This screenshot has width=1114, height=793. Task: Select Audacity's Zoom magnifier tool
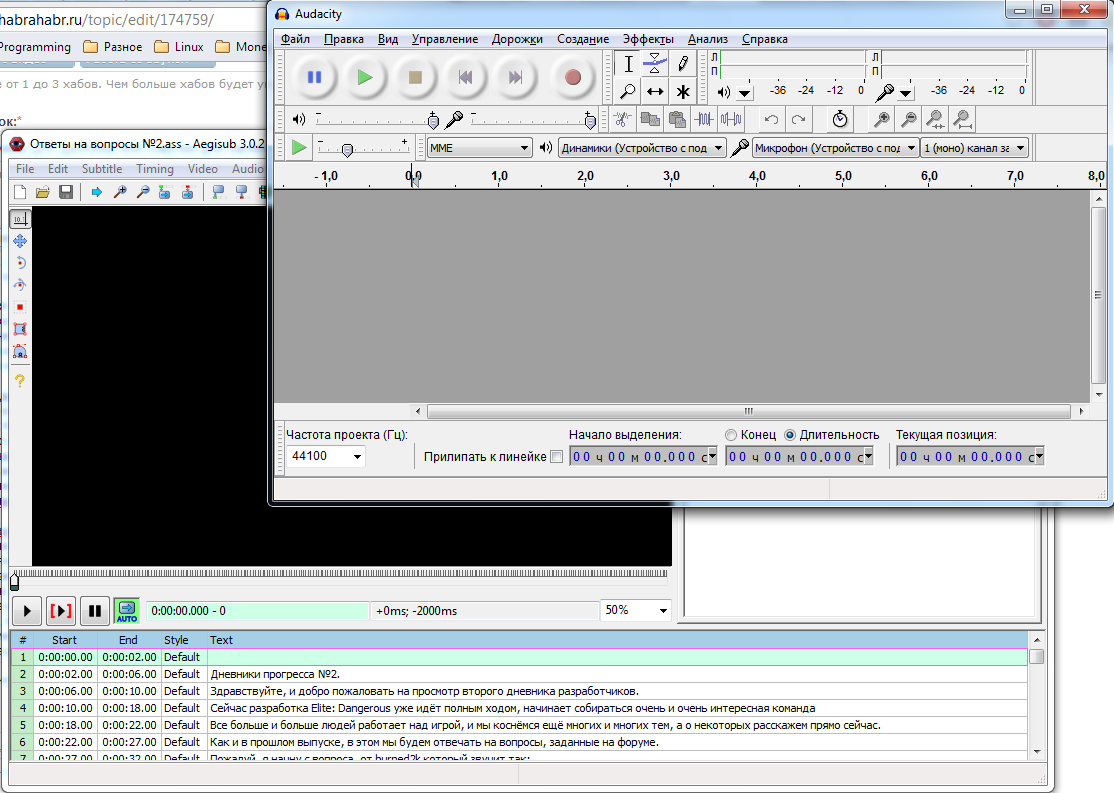tap(628, 92)
